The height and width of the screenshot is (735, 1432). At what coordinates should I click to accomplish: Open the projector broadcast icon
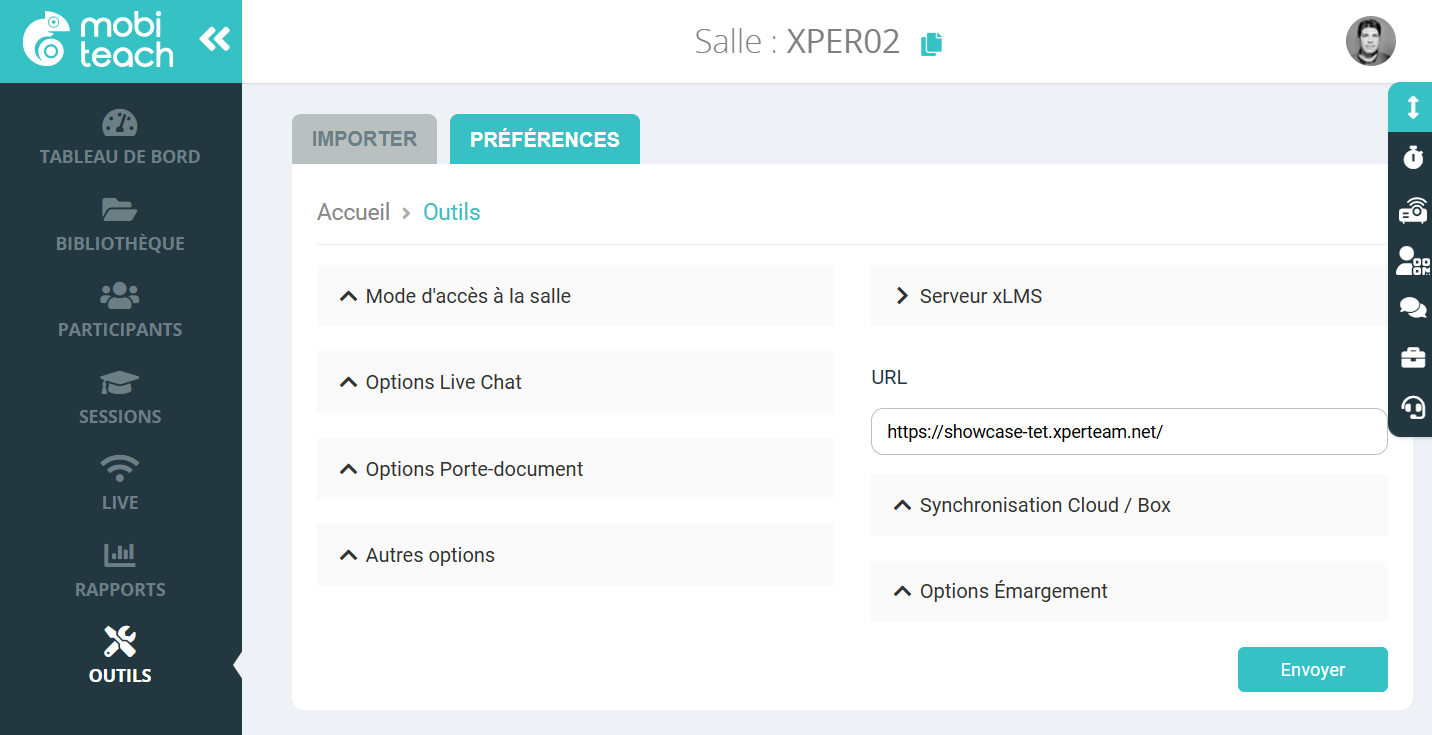pyautogui.click(x=1412, y=210)
